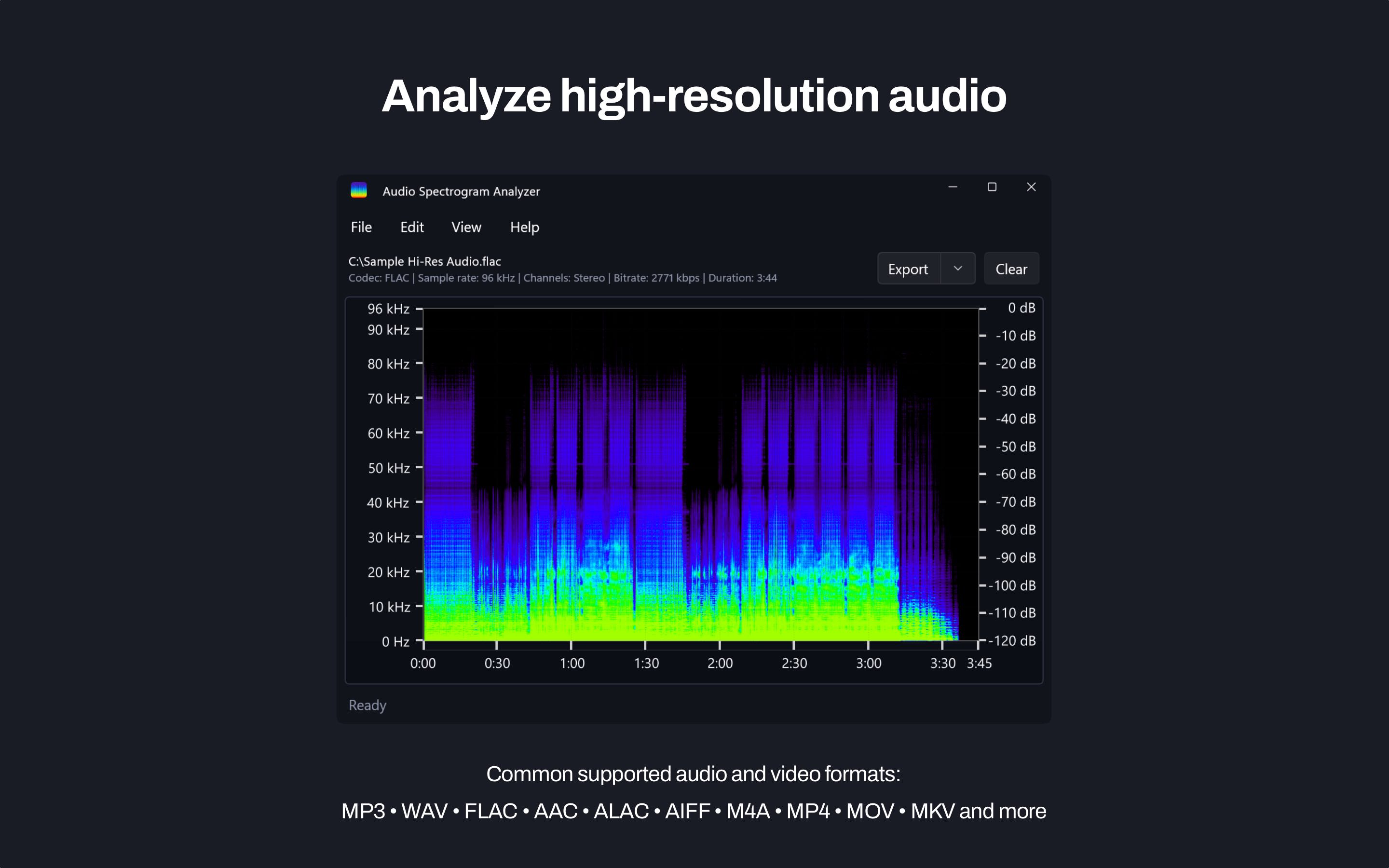
Task: Click the 2:00 time axis label
Action: click(x=721, y=664)
